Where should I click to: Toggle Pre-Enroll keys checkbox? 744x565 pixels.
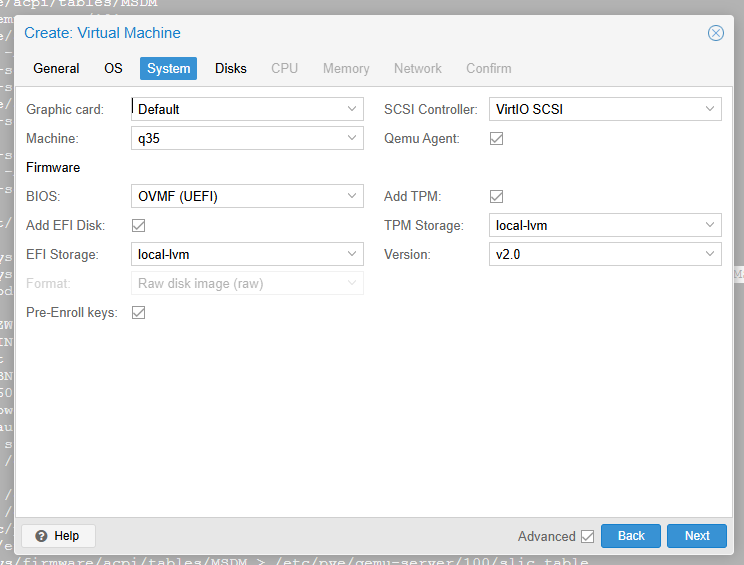point(139,313)
